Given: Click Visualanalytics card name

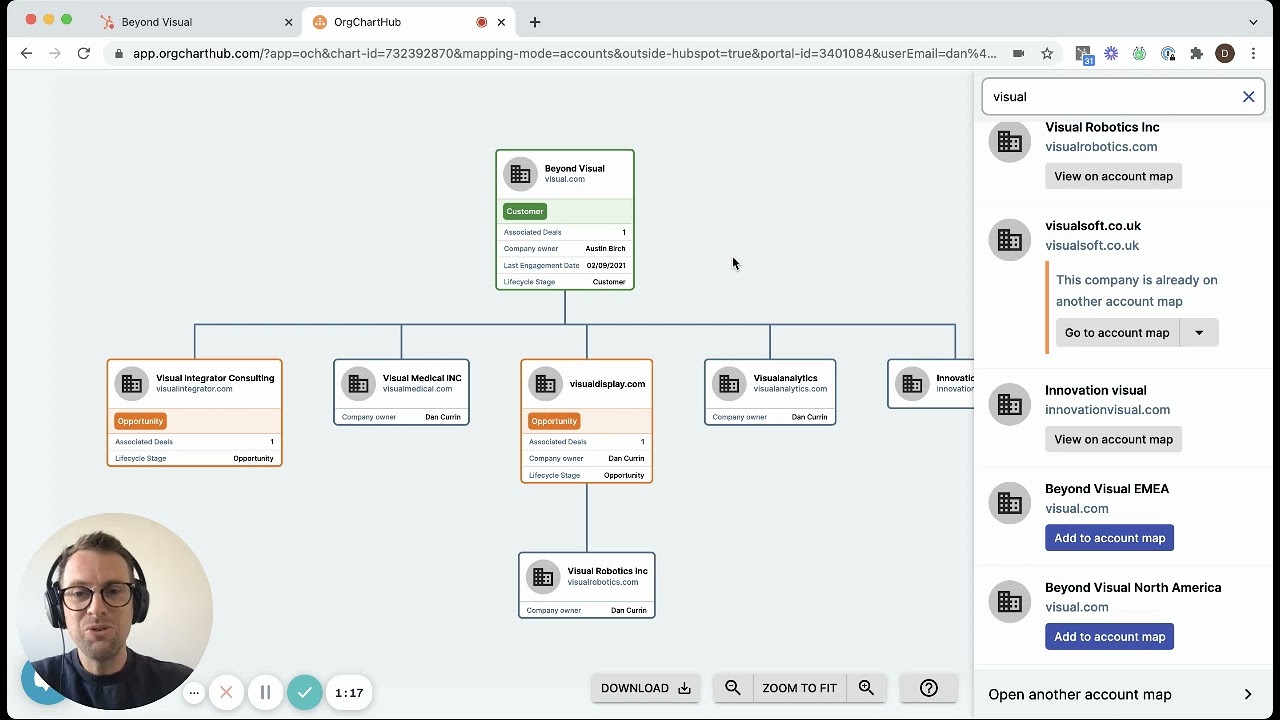Looking at the screenshot, I should [x=785, y=378].
